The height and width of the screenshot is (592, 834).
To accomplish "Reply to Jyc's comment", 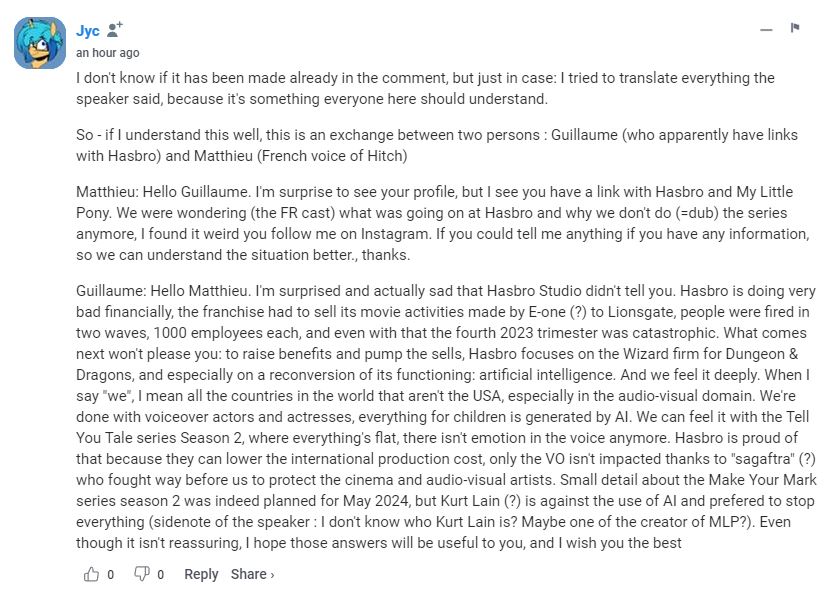I will [201, 574].
